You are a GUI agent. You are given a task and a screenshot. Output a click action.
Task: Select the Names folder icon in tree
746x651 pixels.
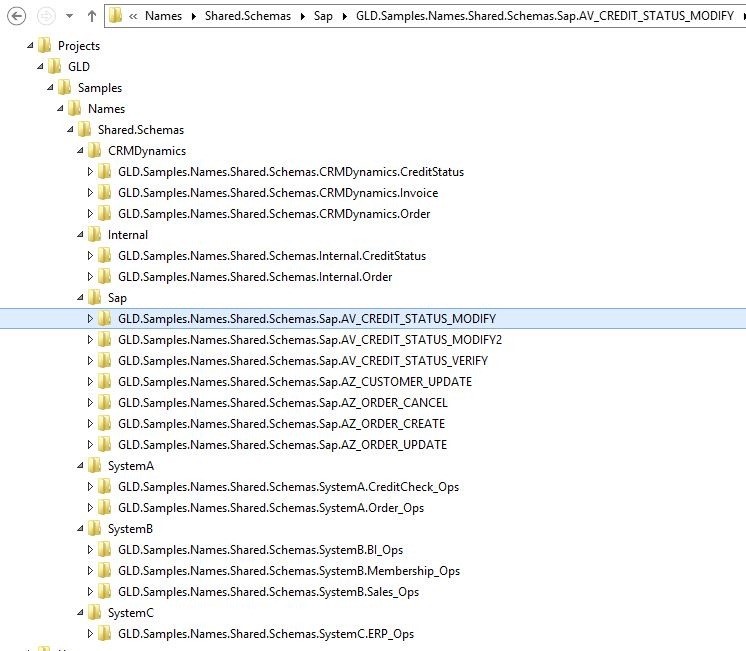(75, 108)
